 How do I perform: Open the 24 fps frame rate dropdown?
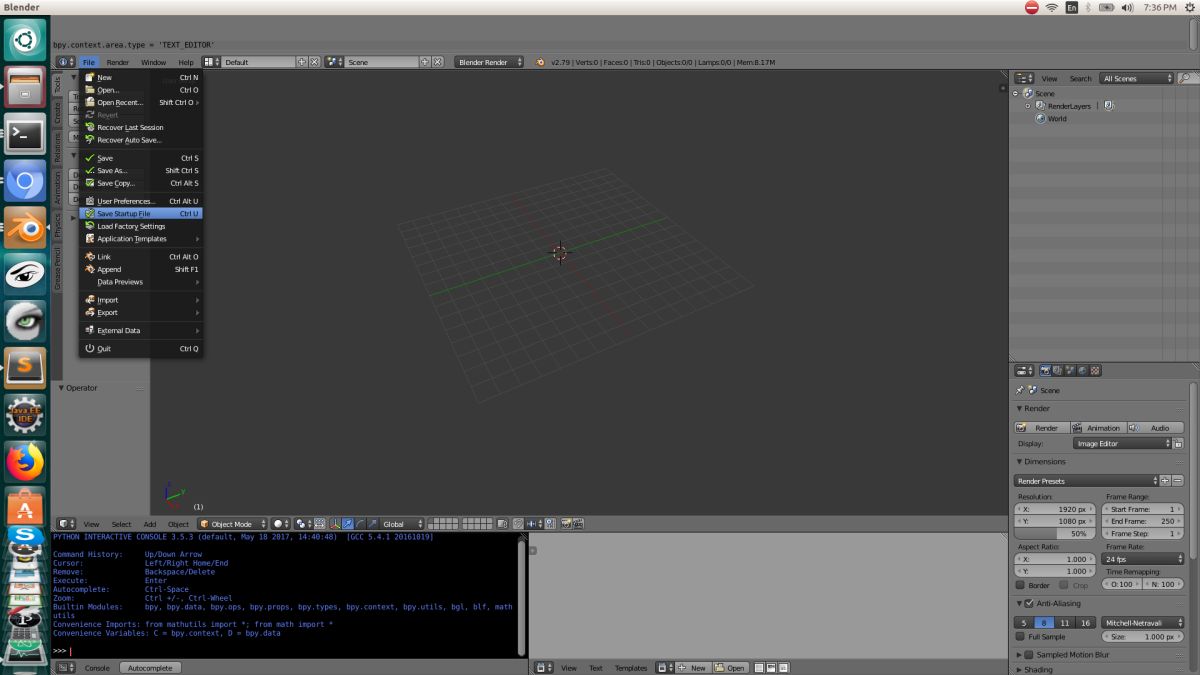[1143, 559]
